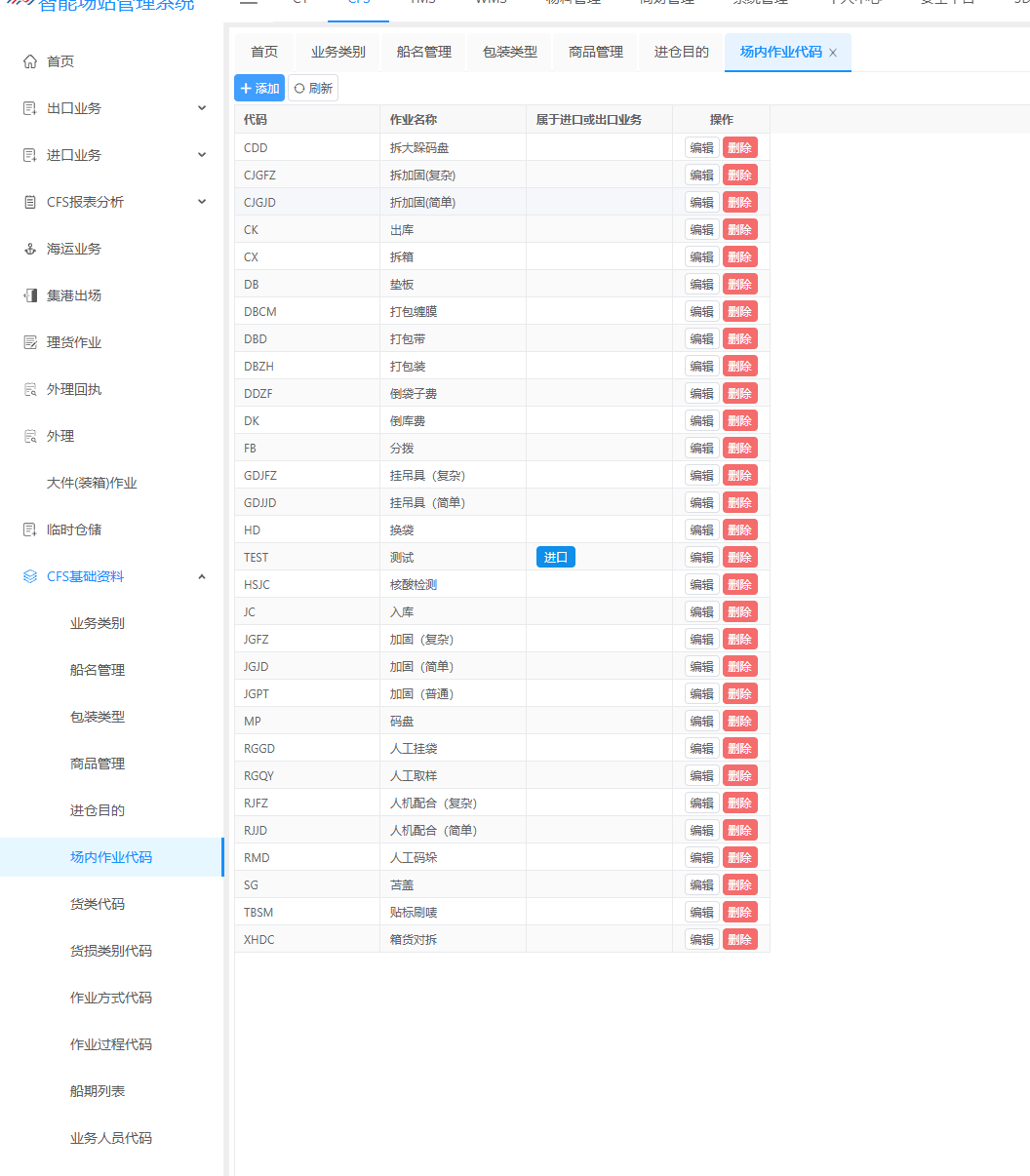This screenshot has width=1030, height=1176.
Task: Click the 集港出场 gate icon
Action: 29,295
